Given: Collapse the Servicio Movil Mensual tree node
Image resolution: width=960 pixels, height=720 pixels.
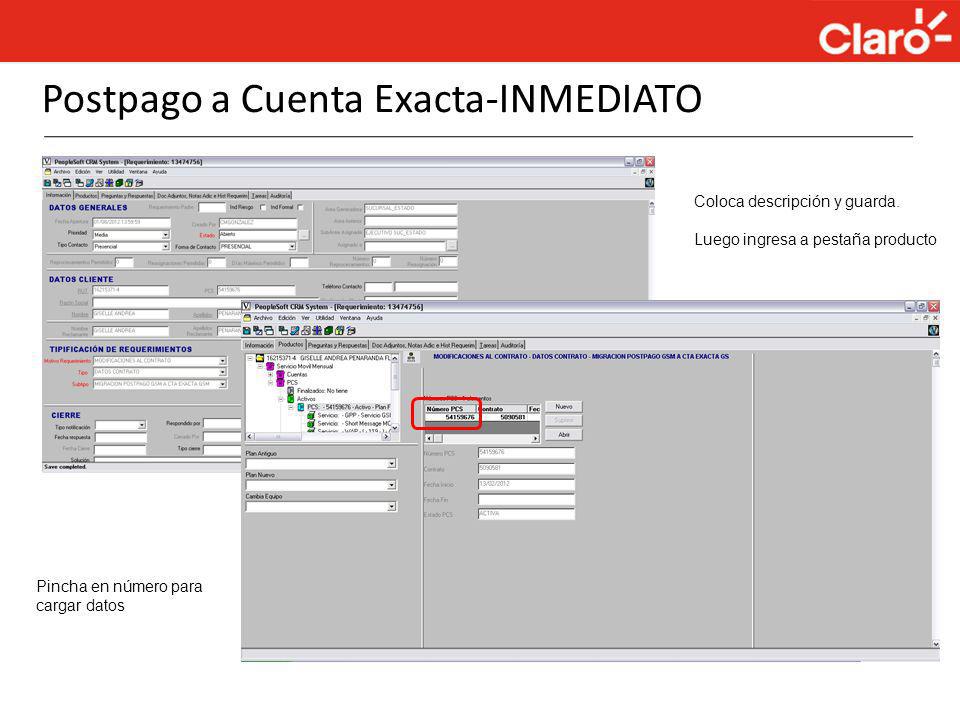Looking at the screenshot, I should coord(260,366).
